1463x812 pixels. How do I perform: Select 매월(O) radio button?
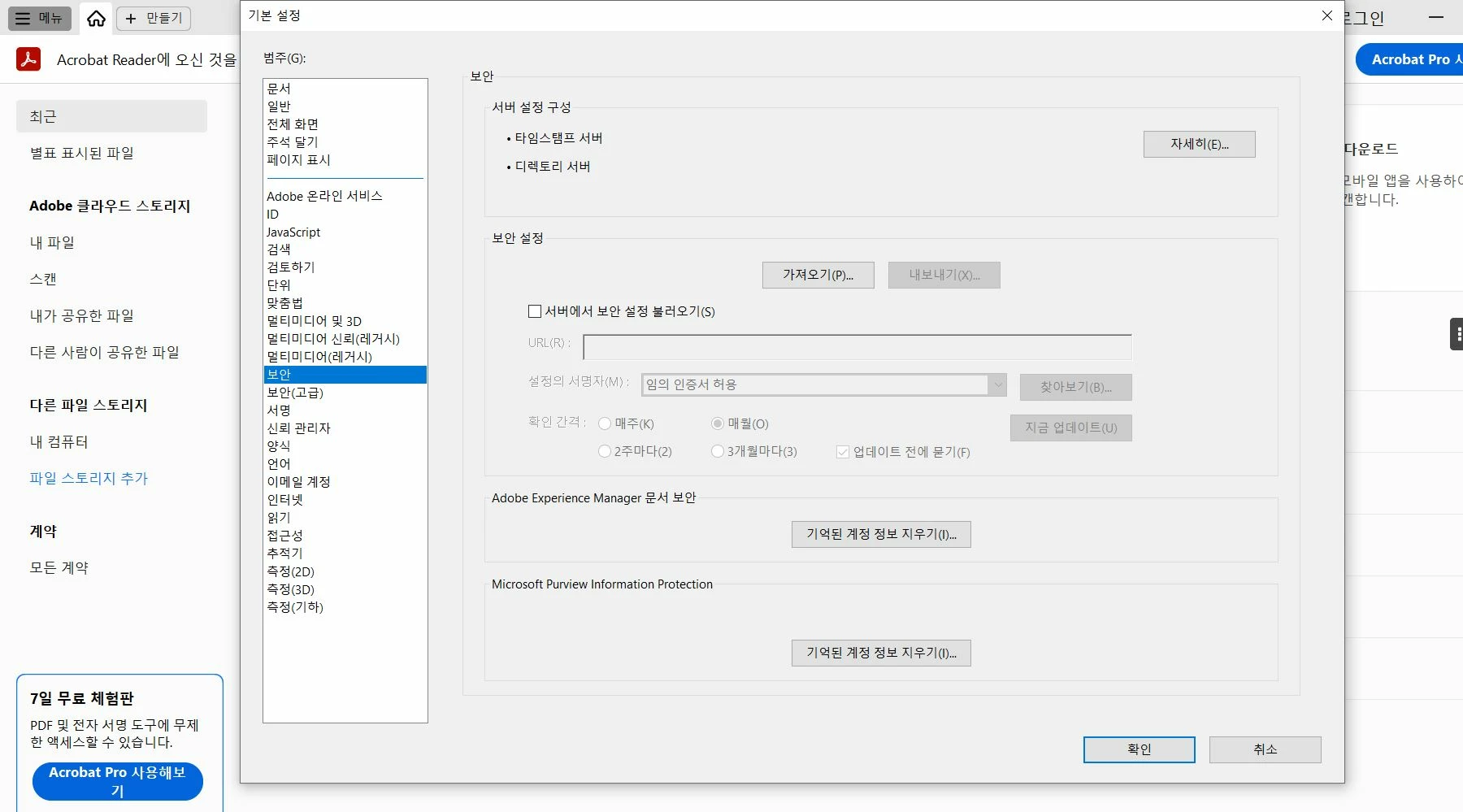pos(717,423)
